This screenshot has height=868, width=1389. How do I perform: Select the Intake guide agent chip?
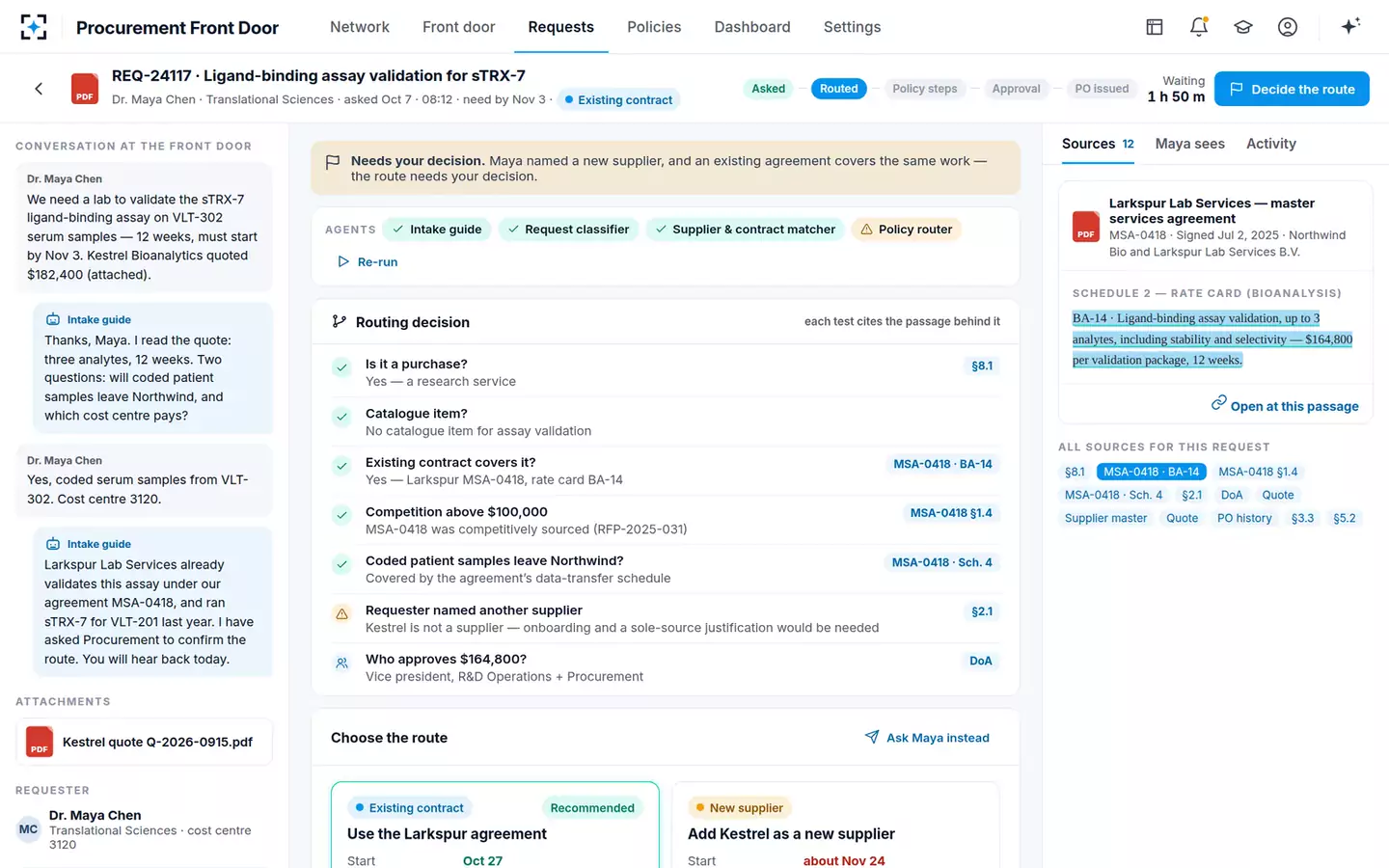(x=436, y=230)
